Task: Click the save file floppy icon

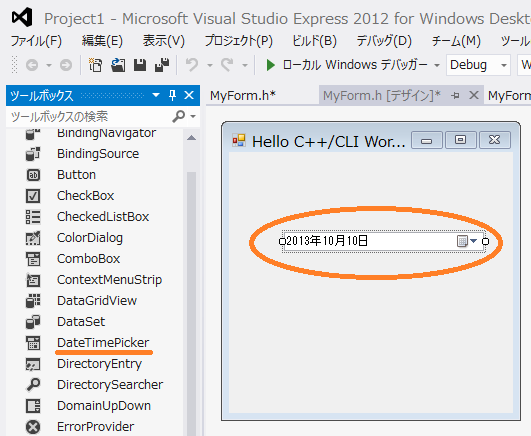Action: (x=140, y=65)
